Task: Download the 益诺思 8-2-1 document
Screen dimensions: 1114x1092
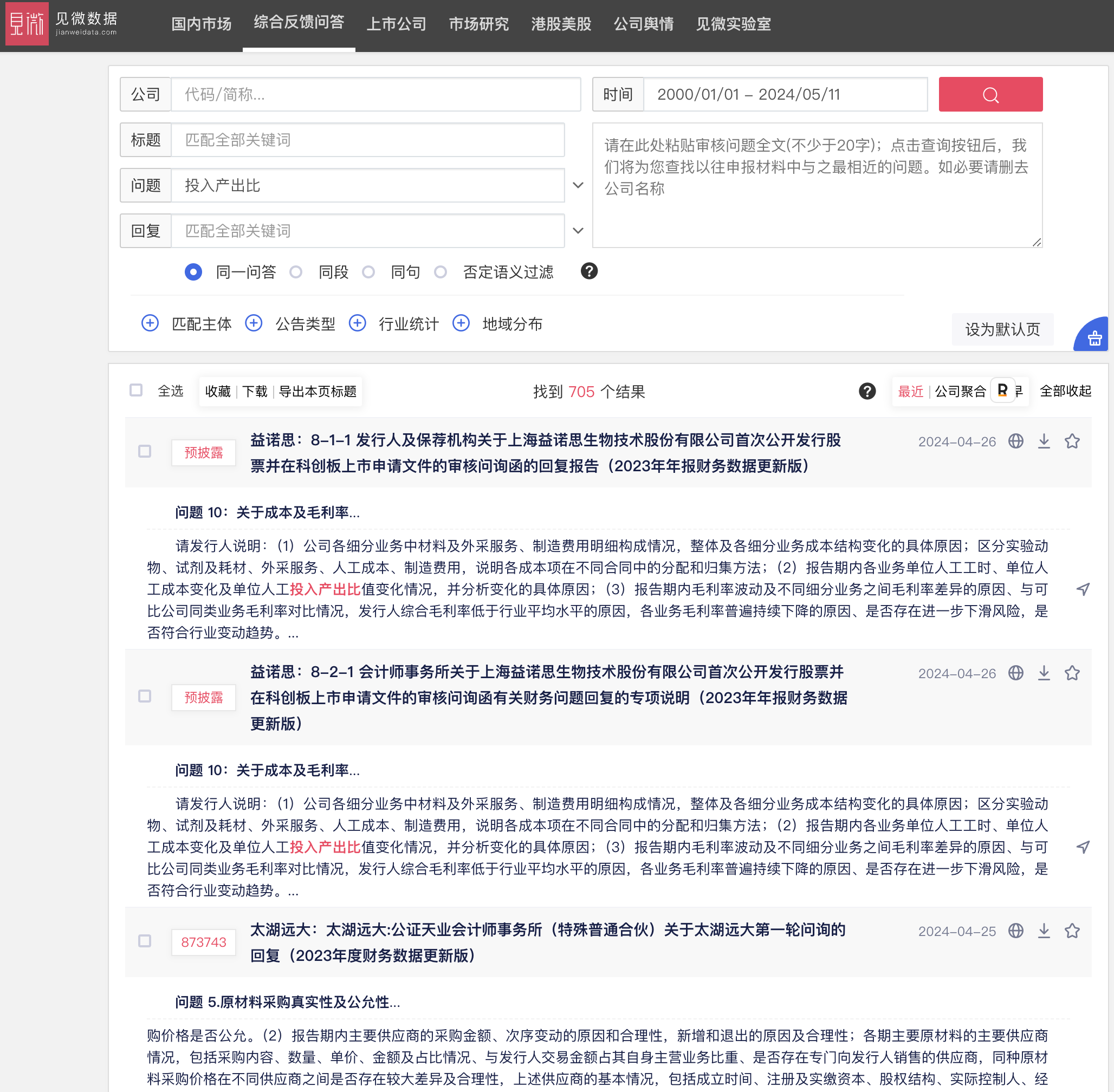Action: pyautogui.click(x=1044, y=673)
